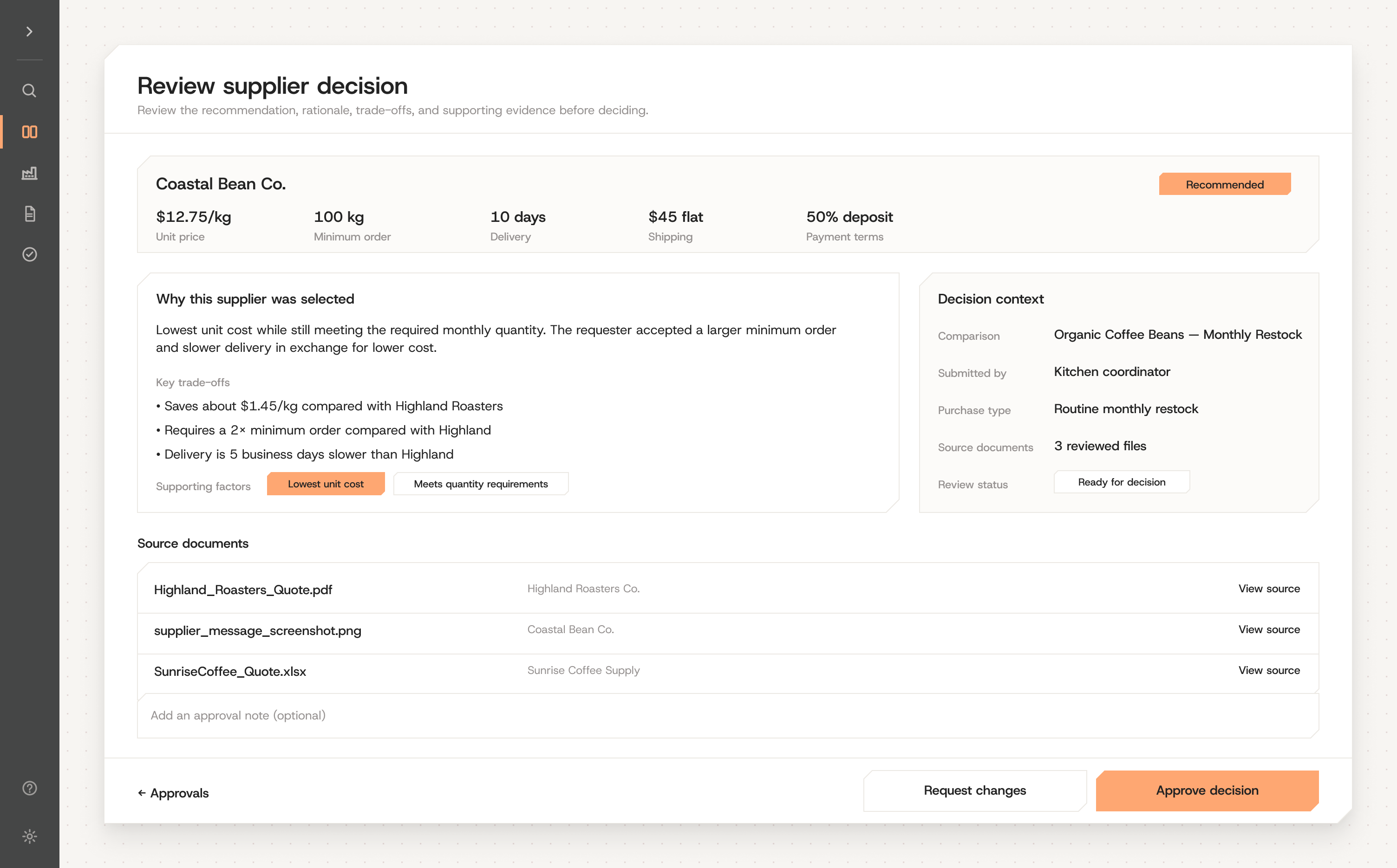Click the Approve decision button
1397x868 pixels.
pyautogui.click(x=1207, y=790)
